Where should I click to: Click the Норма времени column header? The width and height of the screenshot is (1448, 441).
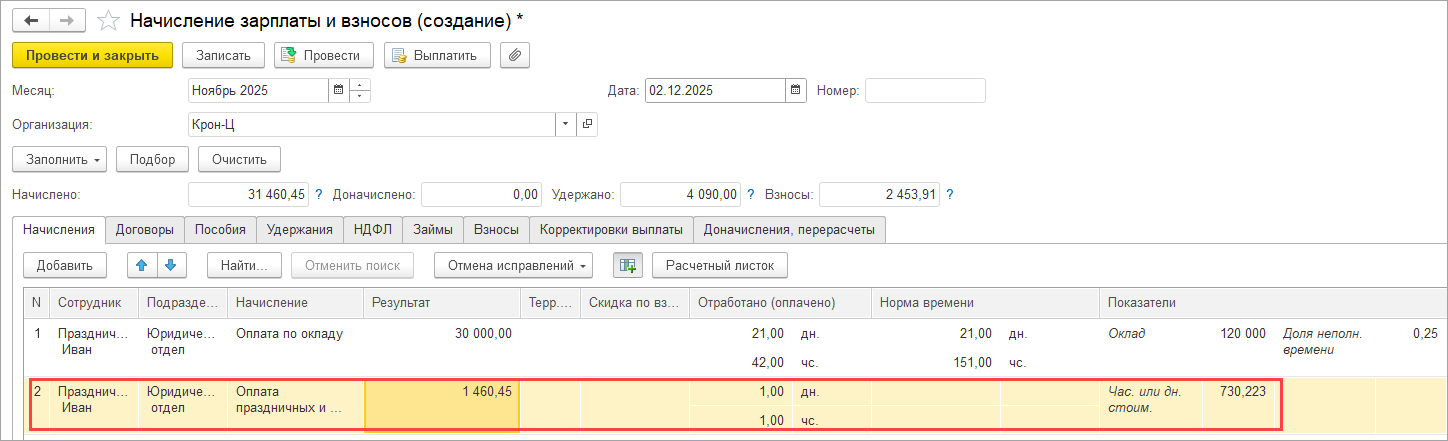point(985,302)
